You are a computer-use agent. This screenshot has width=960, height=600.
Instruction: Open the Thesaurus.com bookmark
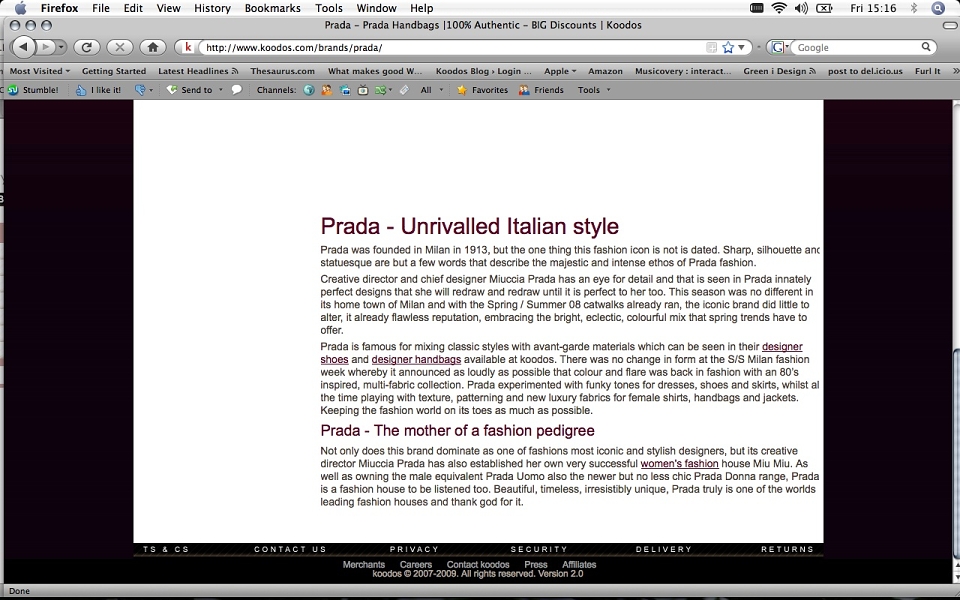coord(282,71)
